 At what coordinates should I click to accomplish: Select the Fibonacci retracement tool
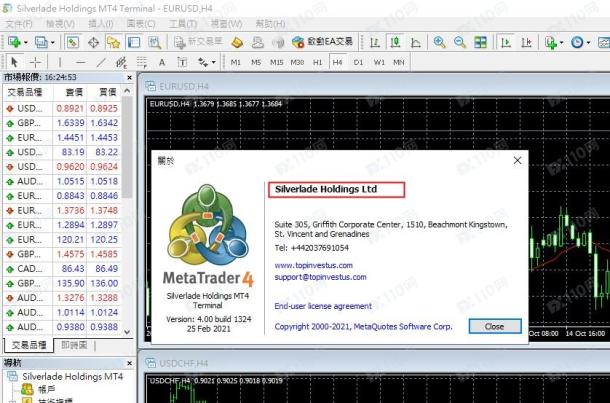142,62
